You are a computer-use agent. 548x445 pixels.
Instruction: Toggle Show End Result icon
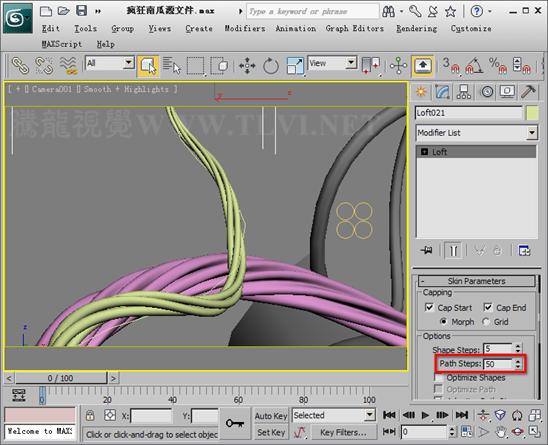click(453, 250)
